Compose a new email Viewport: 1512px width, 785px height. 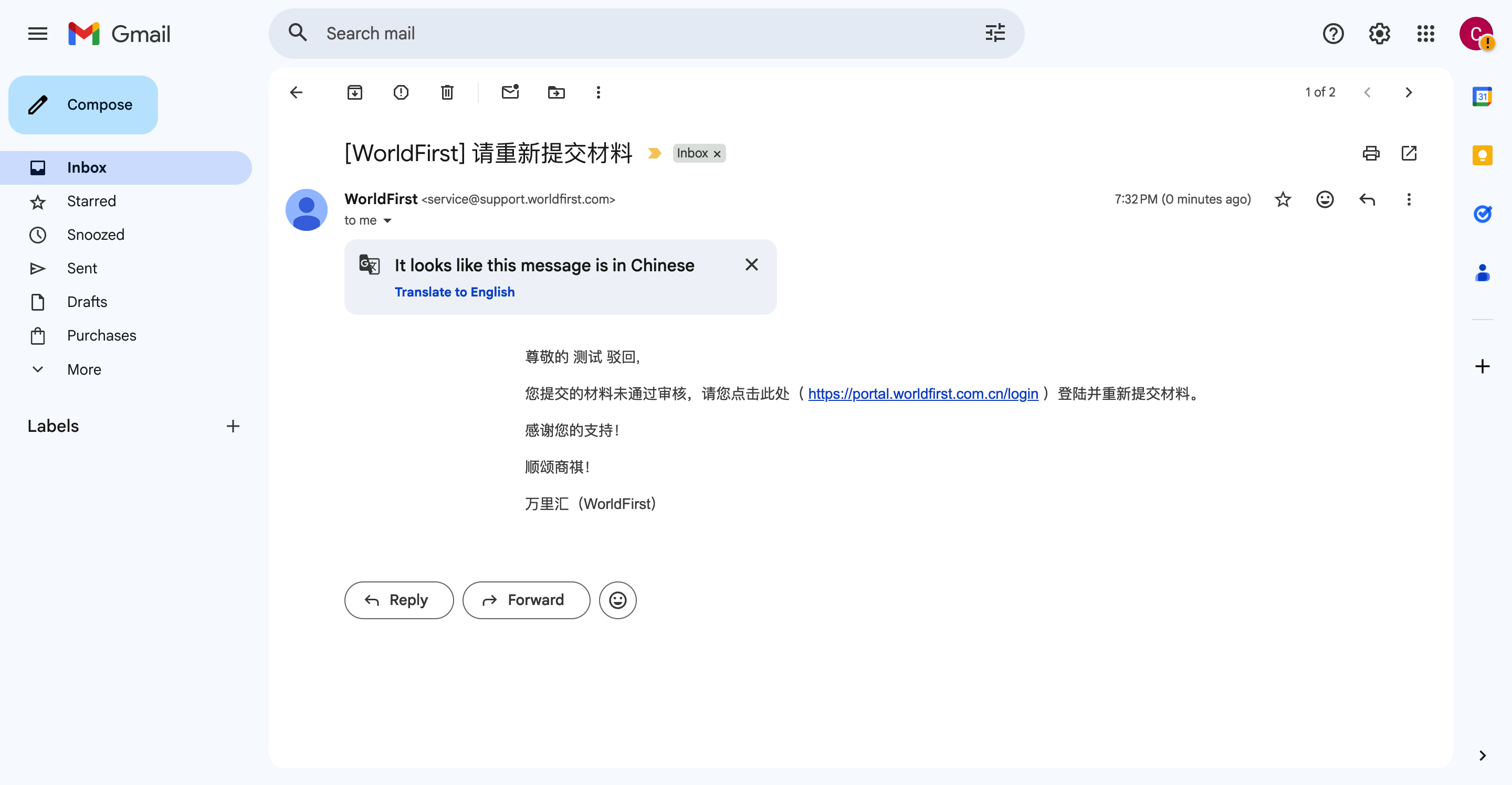tap(83, 104)
